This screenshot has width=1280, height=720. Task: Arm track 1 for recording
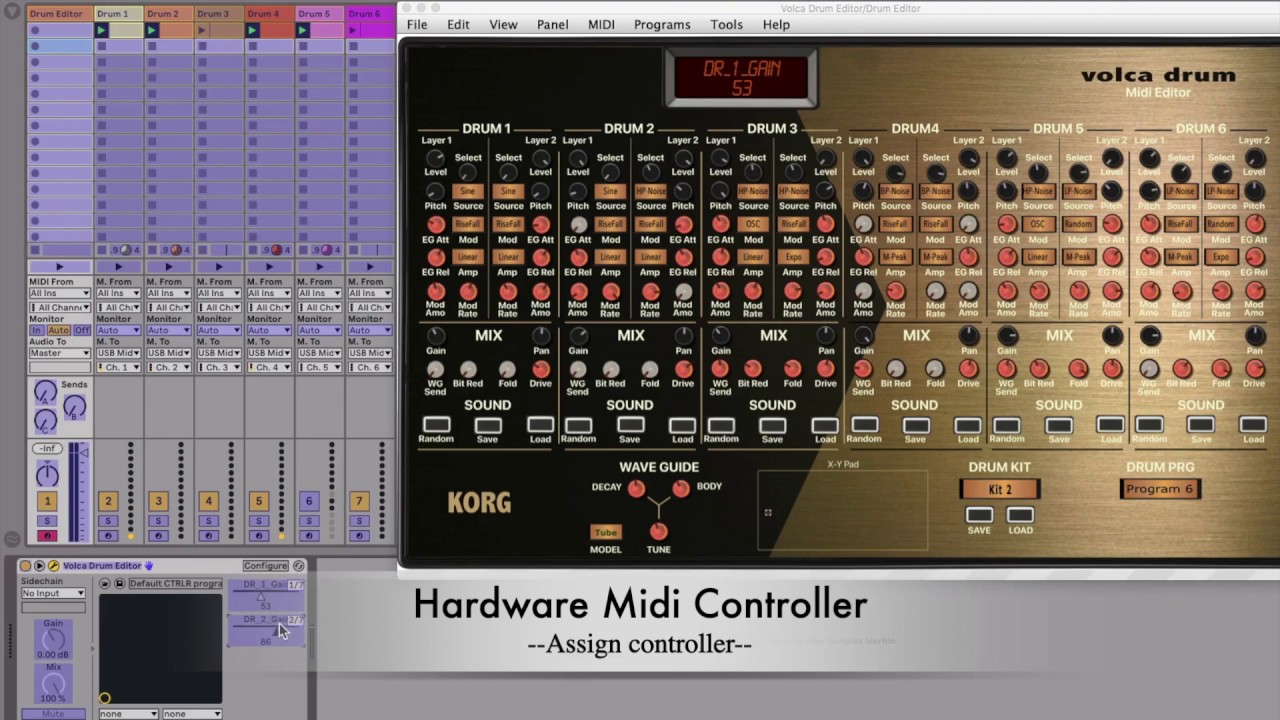click(x=47, y=536)
